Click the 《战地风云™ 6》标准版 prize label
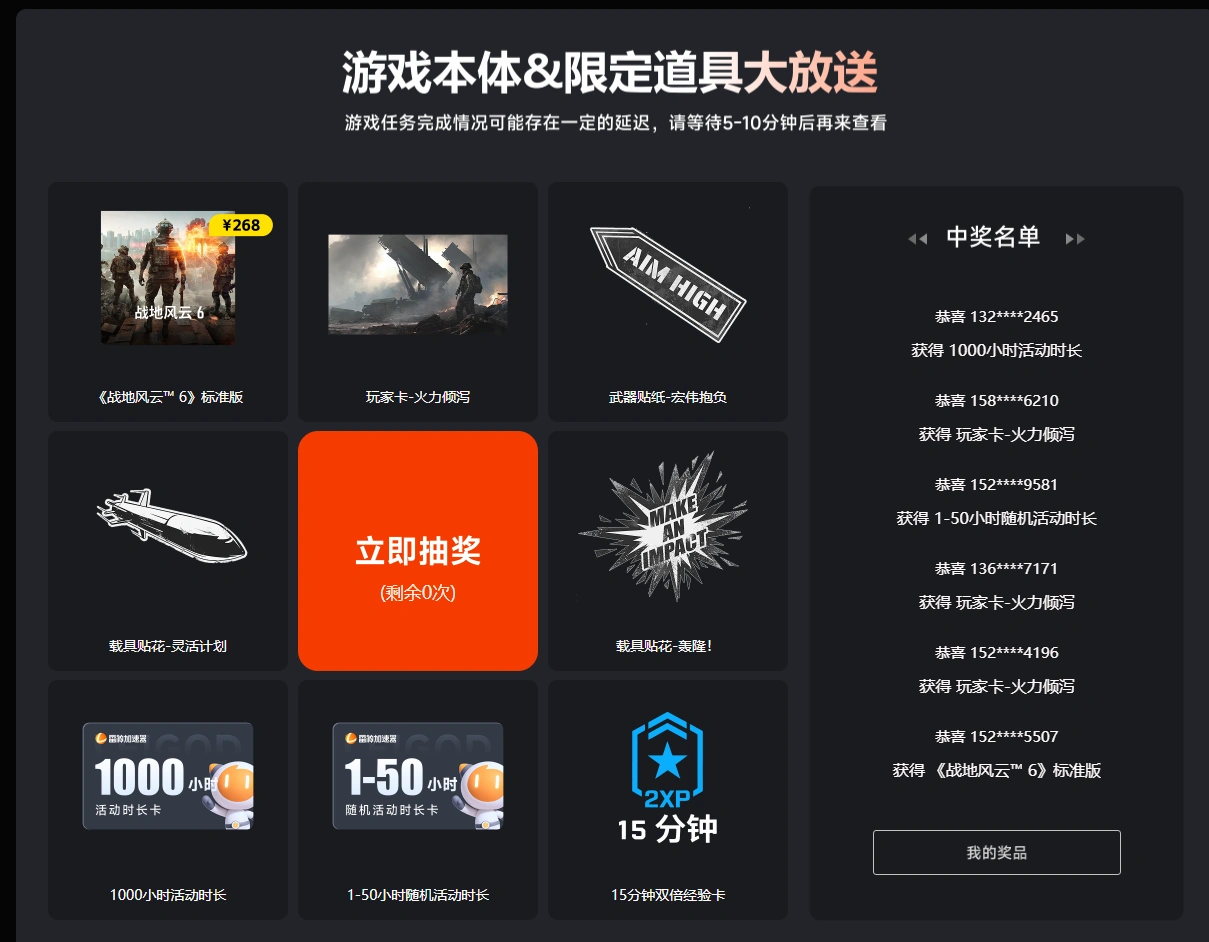 (x=168, y=397)
